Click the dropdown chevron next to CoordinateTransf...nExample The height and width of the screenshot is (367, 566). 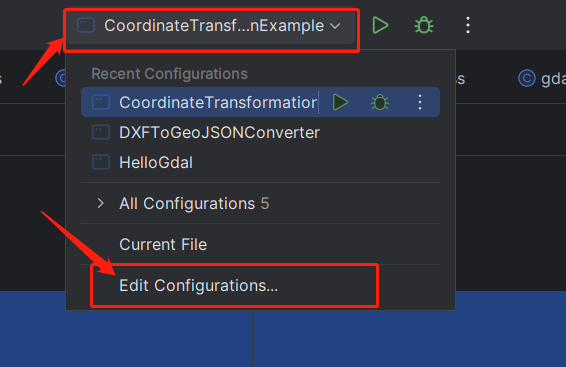pyautogui.click(x=335, y=26)
